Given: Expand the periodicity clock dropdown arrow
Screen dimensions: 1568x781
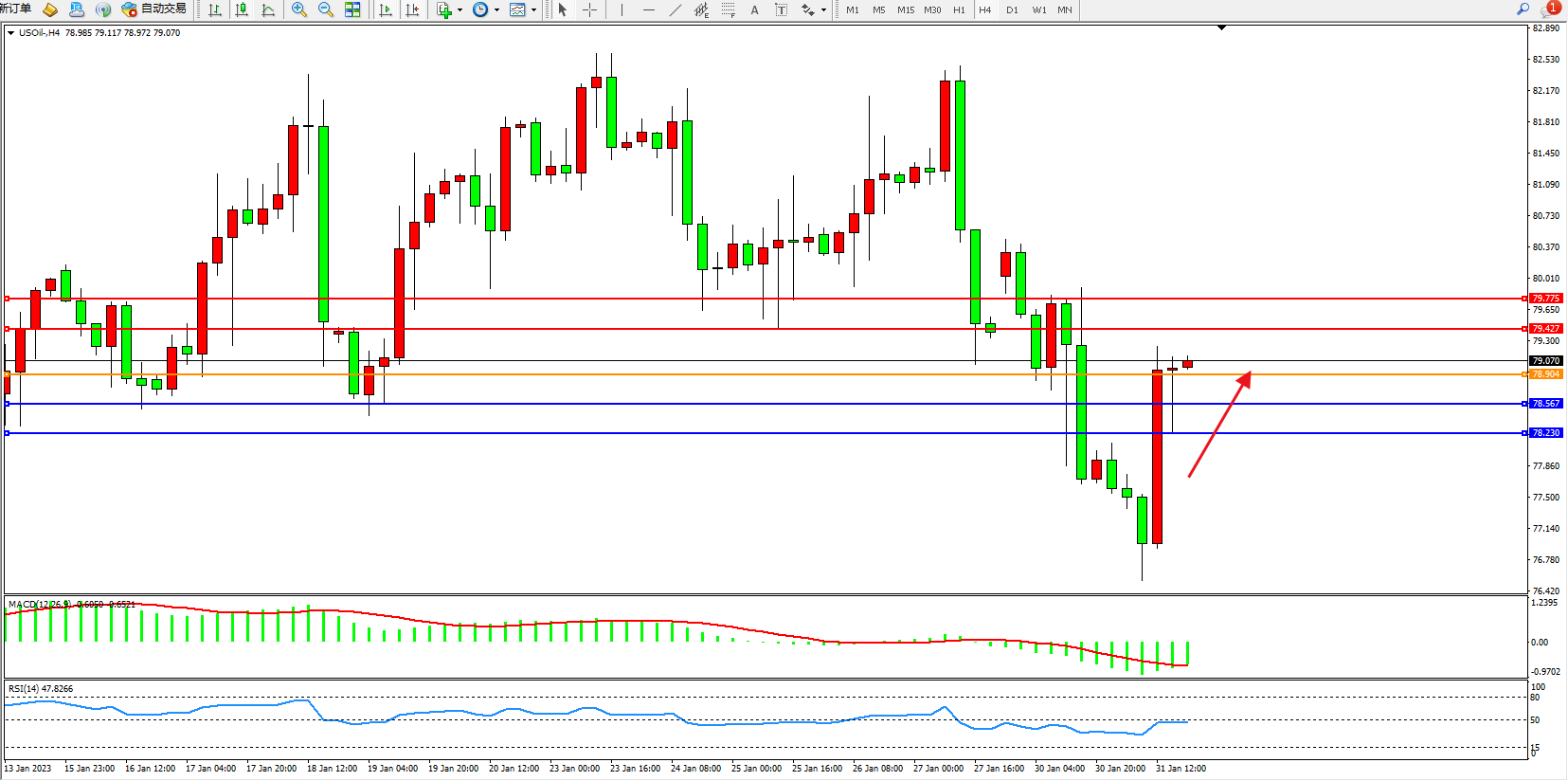Looking at the screenshot, I should (x=496, y=9).
